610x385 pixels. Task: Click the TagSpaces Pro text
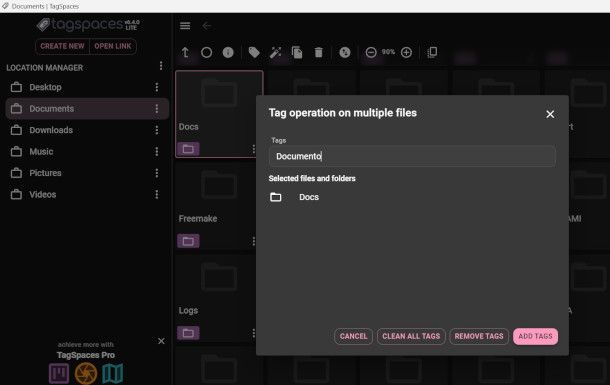pos(86,355)
